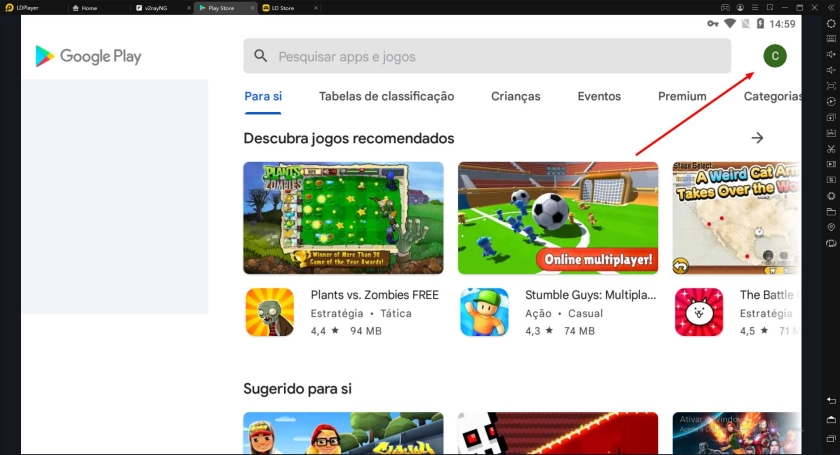Click the Plants vs. Zombies FREE title

click(374, 295)
